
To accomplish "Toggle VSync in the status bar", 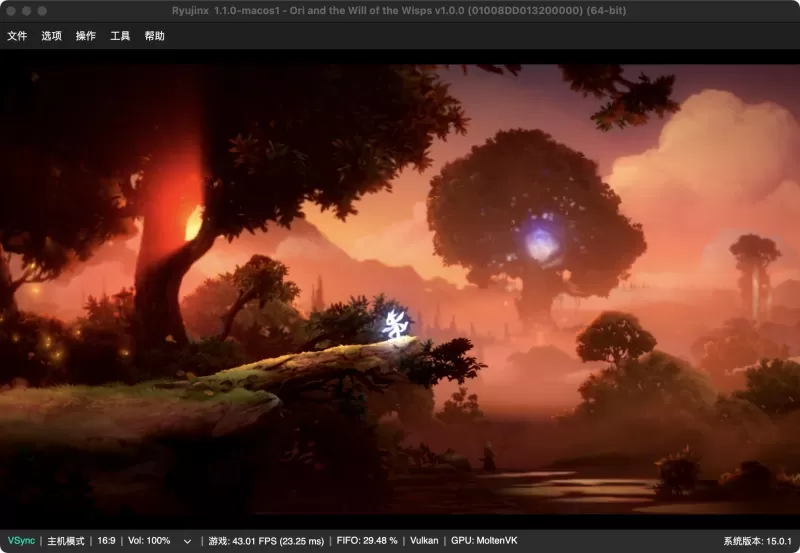I will click(x=21, y=541).
